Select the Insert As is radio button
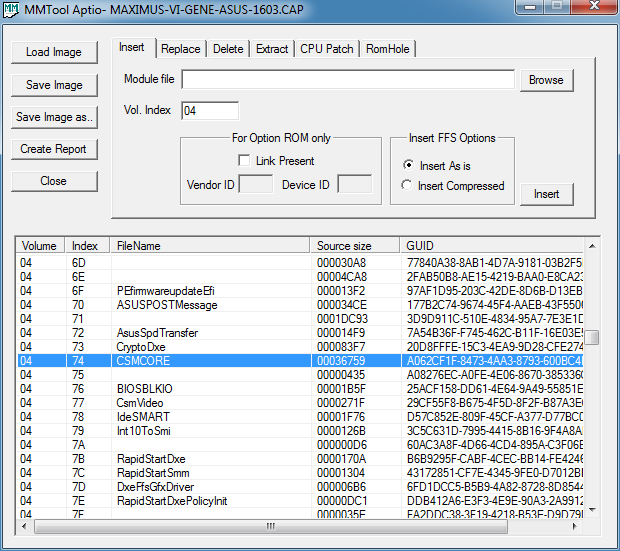The height and width of the screenshot is (551, 620). [408, 165]
